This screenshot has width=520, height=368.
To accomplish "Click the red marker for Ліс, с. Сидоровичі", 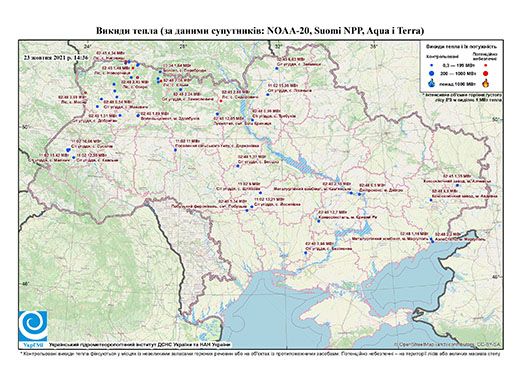I will [221, 101].
